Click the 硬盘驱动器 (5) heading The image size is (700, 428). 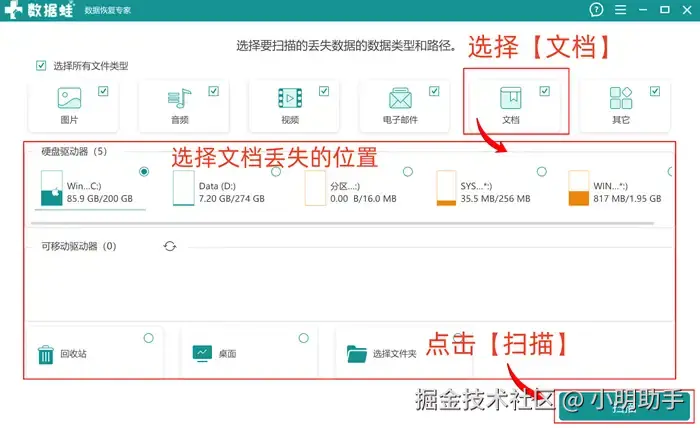click(74, 152)
